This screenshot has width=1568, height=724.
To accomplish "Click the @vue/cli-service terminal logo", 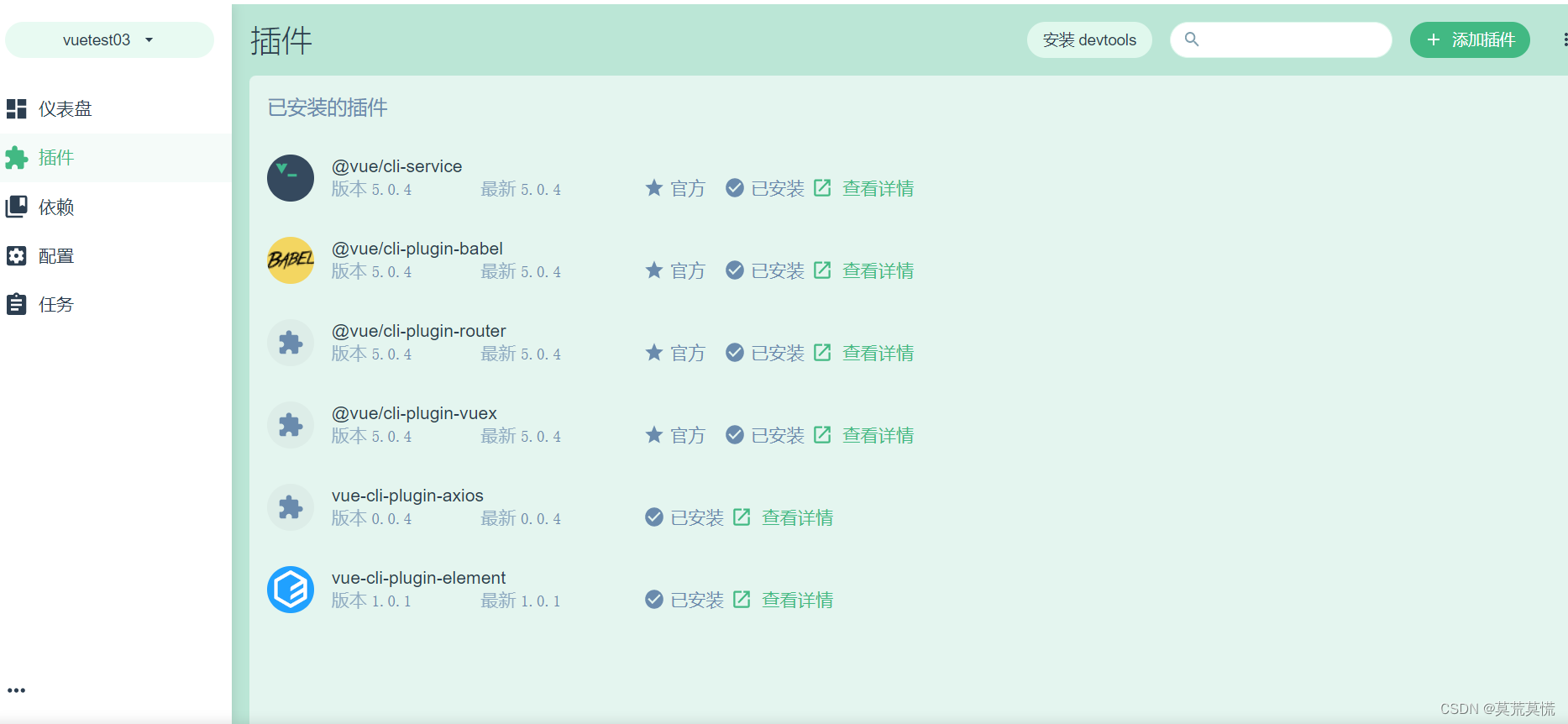I will 291,178.
